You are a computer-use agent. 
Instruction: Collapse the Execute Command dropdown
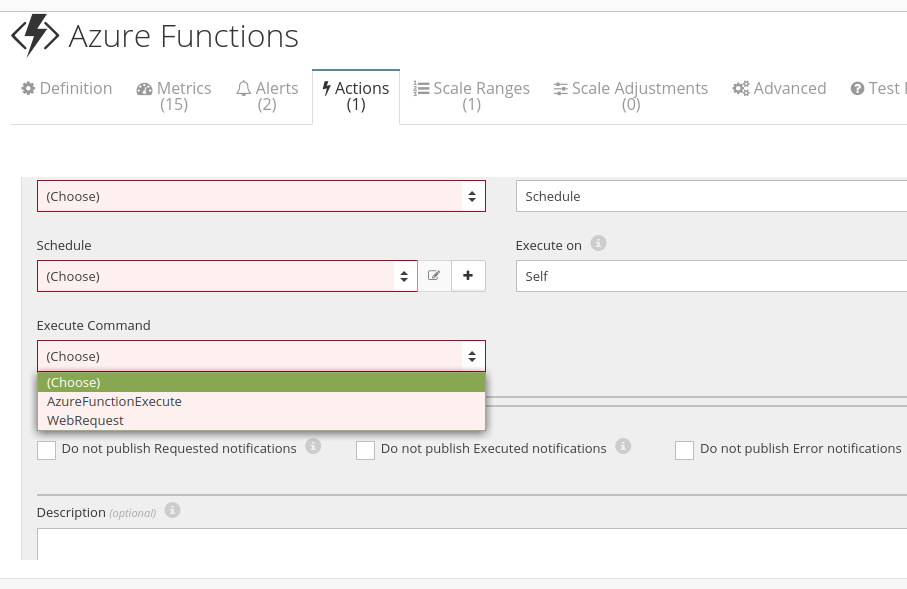click(261, 356)
